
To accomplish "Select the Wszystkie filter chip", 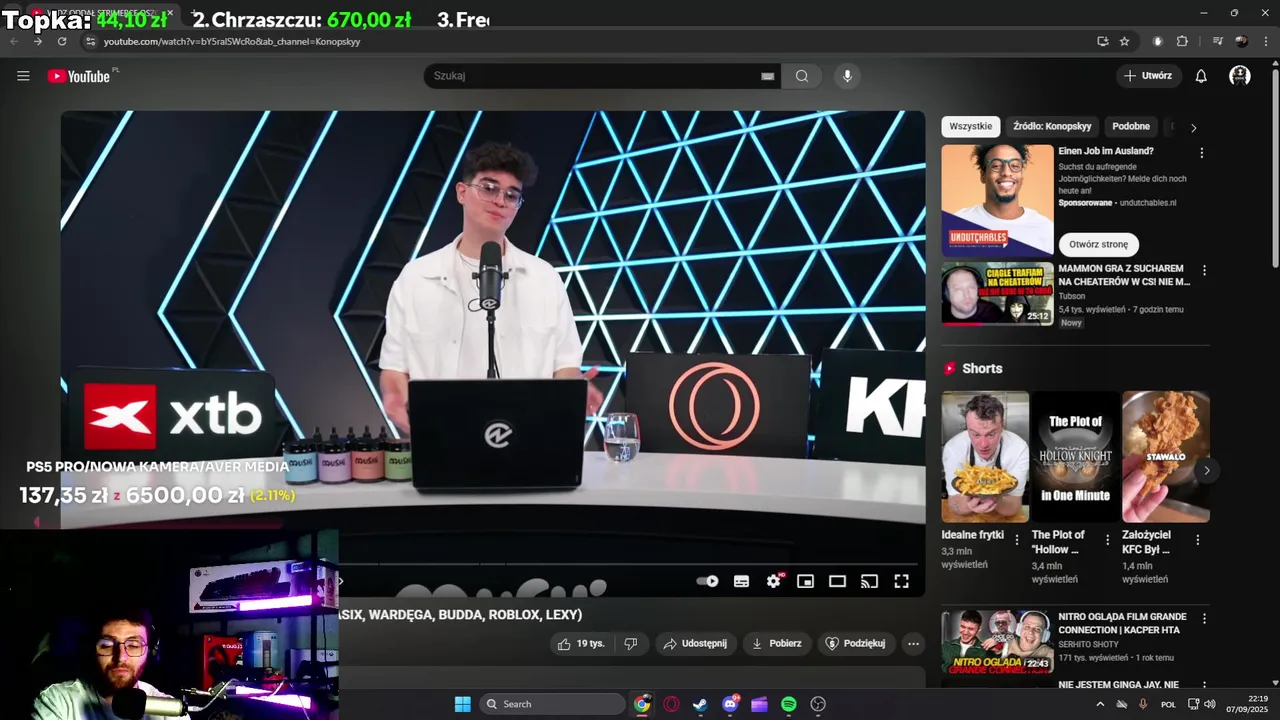I will click(x=970, y=126).
